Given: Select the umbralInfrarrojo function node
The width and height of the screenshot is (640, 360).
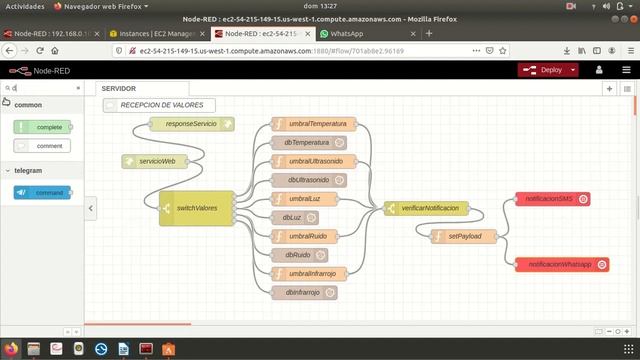Looking at the screenshot, I should pos(309,274).
